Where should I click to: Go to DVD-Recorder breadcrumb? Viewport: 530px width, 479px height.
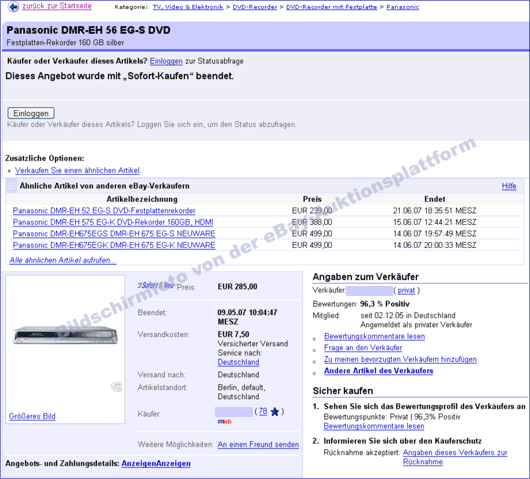(255, 7)
